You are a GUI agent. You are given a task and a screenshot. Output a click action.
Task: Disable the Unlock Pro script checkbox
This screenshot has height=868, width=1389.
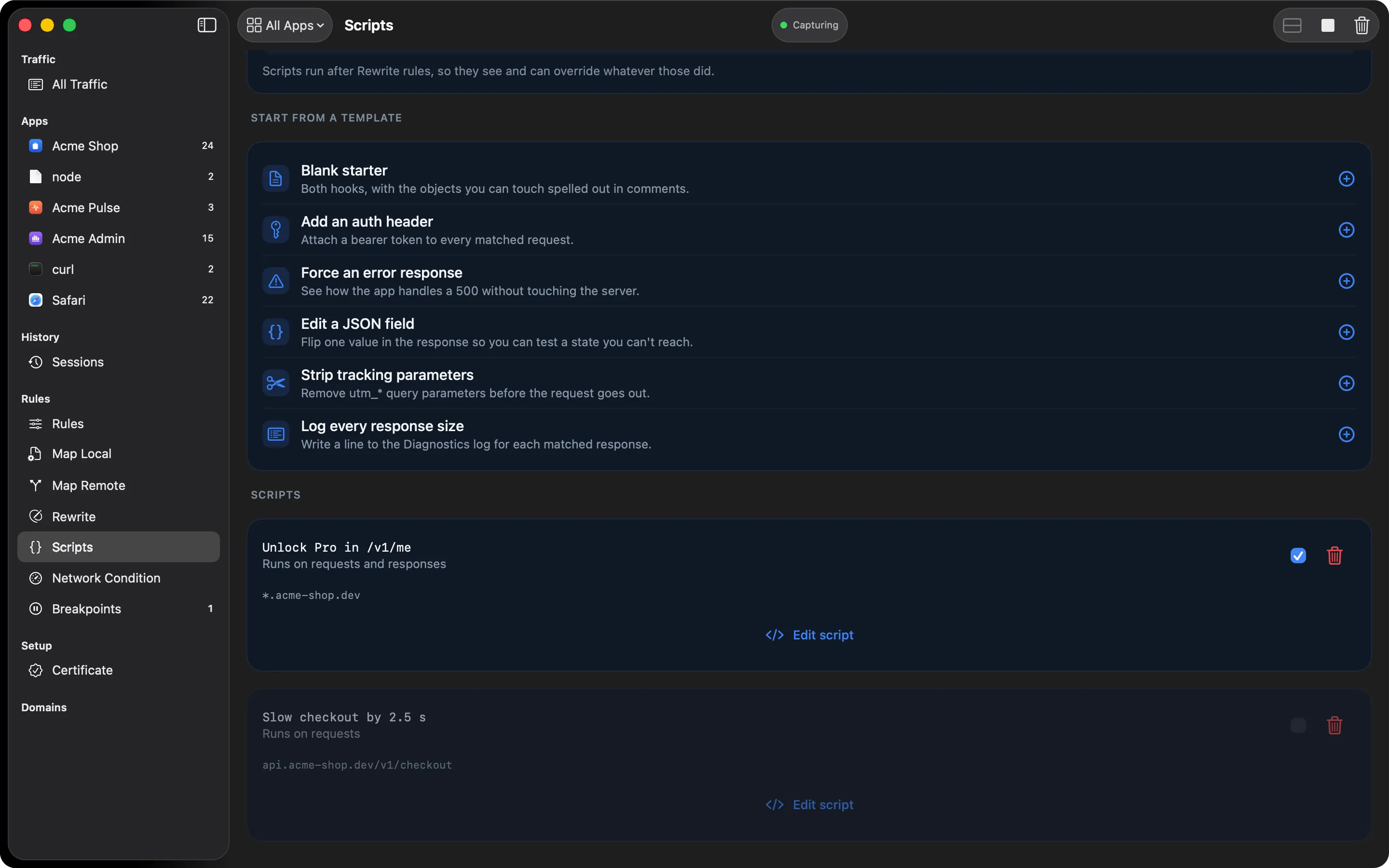click(1298, 556)
